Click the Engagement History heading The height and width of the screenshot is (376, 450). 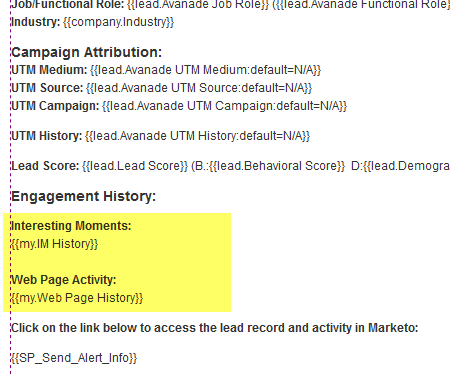84,196
